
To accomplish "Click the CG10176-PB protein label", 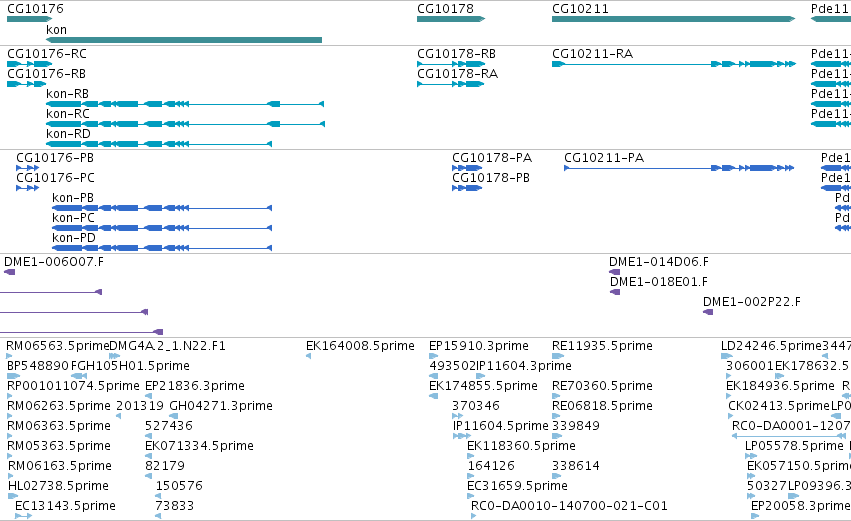I will (x=55, y=158).
